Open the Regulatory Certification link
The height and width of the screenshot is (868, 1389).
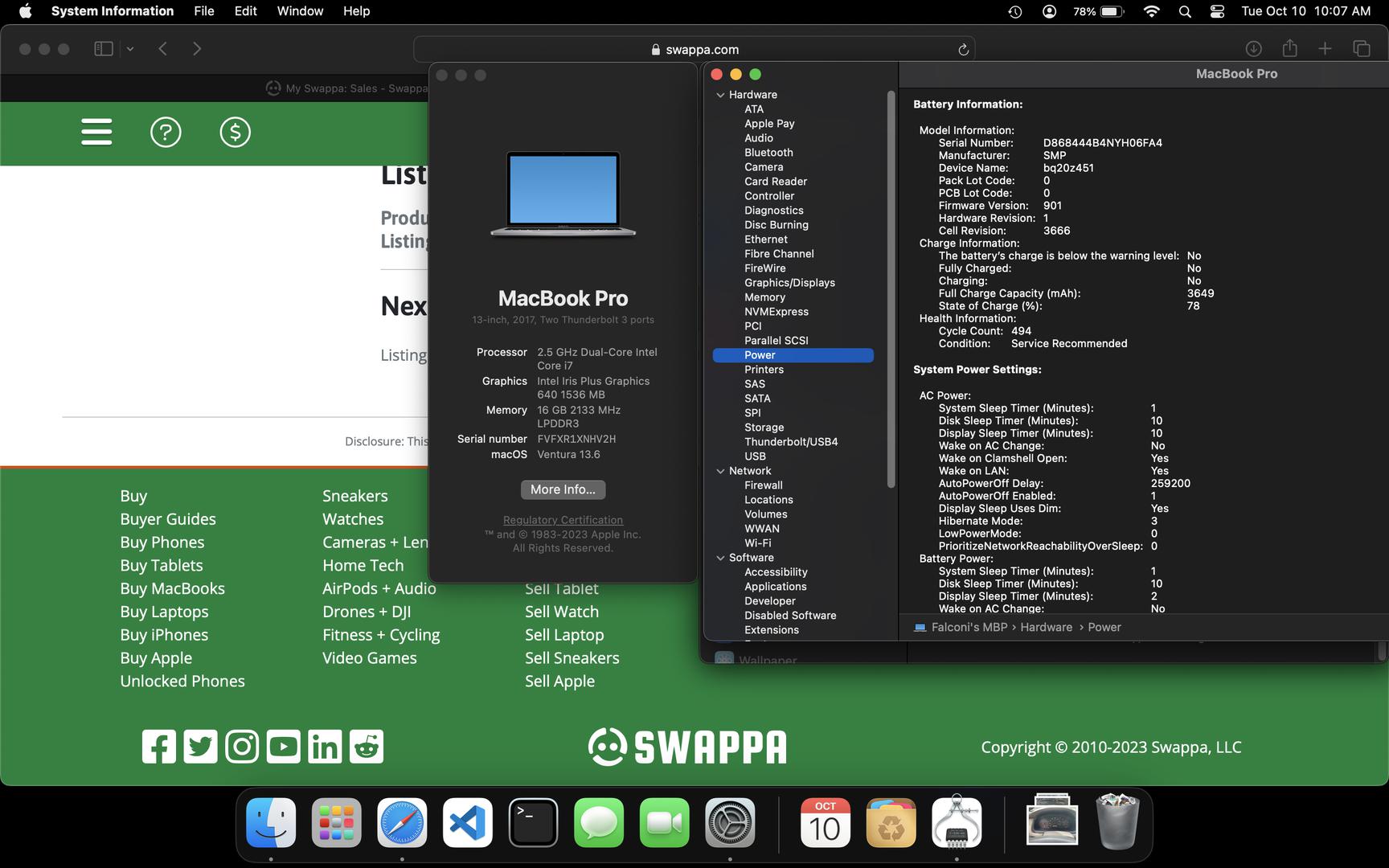(x=563, y=520)
